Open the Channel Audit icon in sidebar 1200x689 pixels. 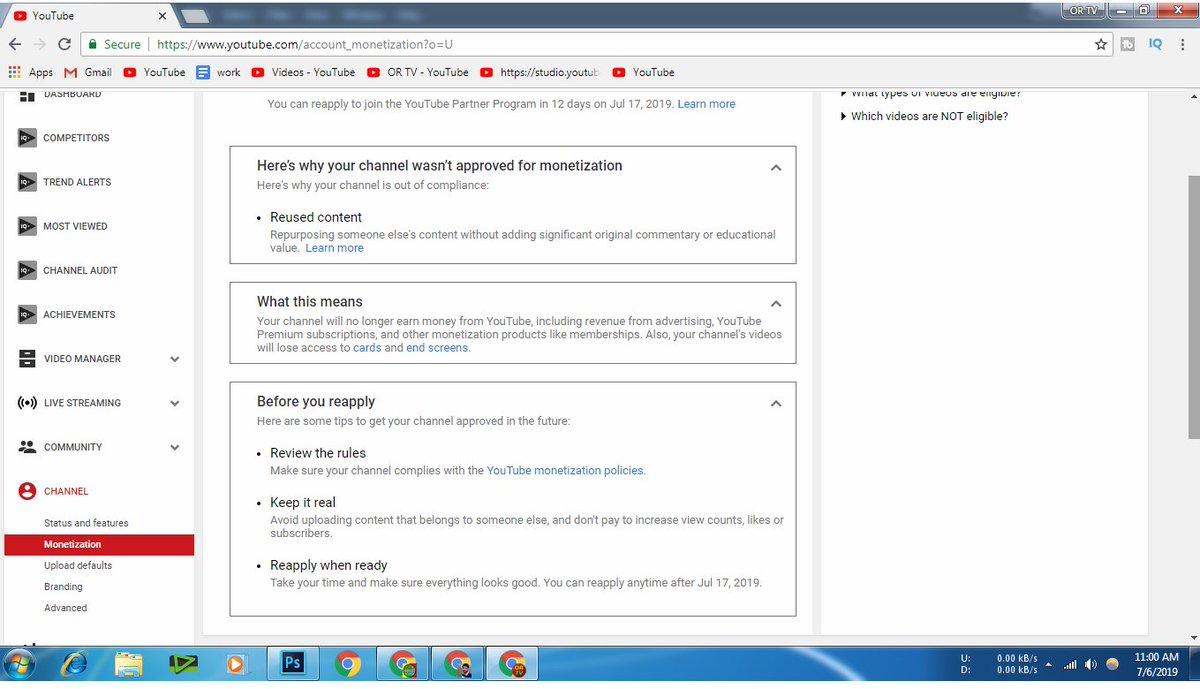[27, 270]
